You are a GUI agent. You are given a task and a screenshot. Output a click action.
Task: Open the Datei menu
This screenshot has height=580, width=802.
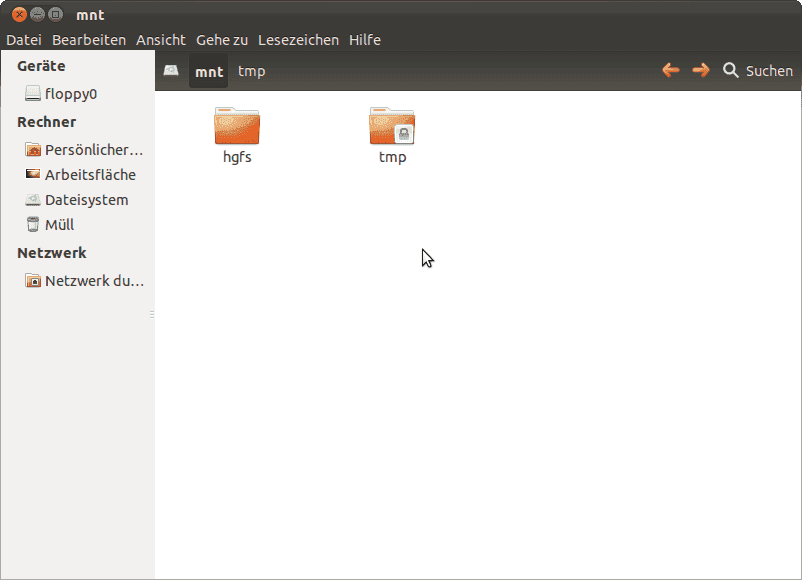pyautogui.click(x=24, y=40)
